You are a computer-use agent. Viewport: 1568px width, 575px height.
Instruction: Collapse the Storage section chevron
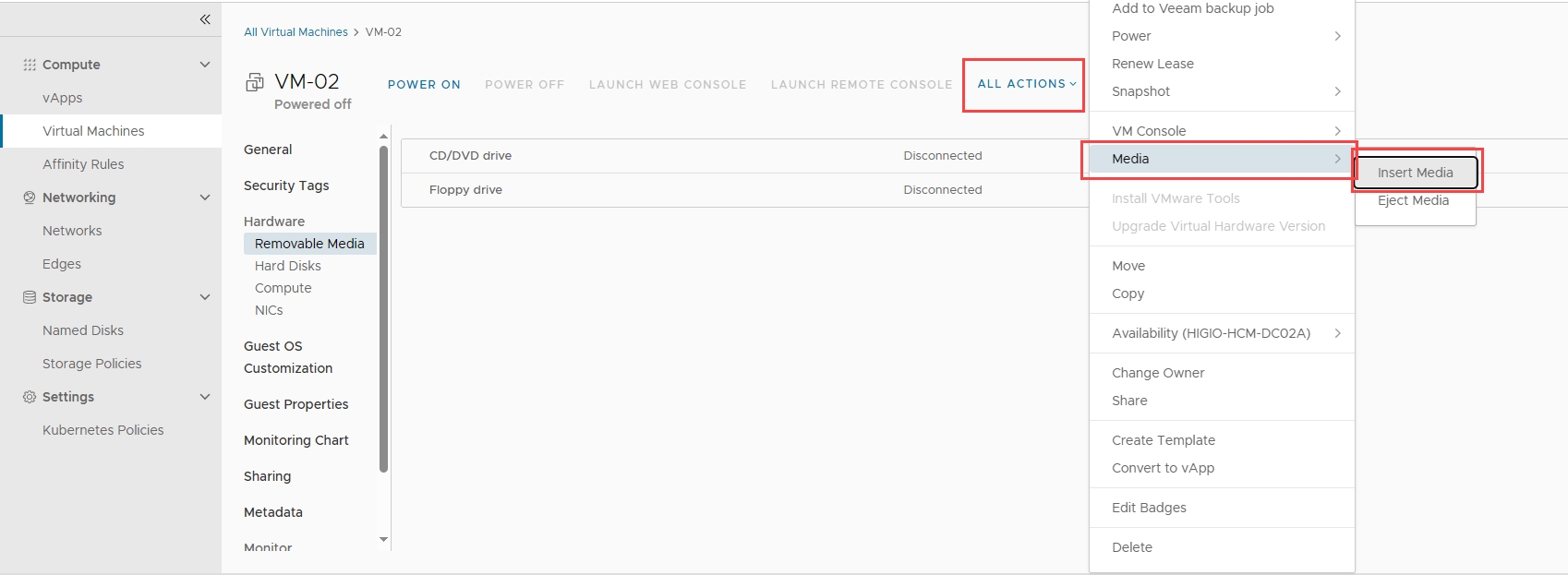[x=205, y=297]
